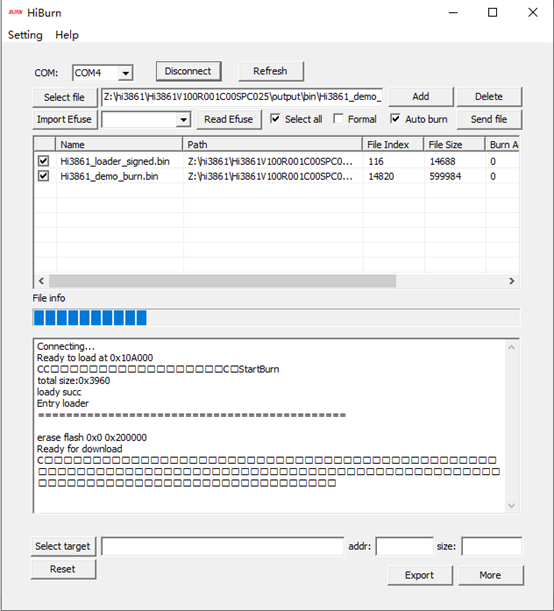
Task: Sort by the Path column header
Action: pos(272,145)
